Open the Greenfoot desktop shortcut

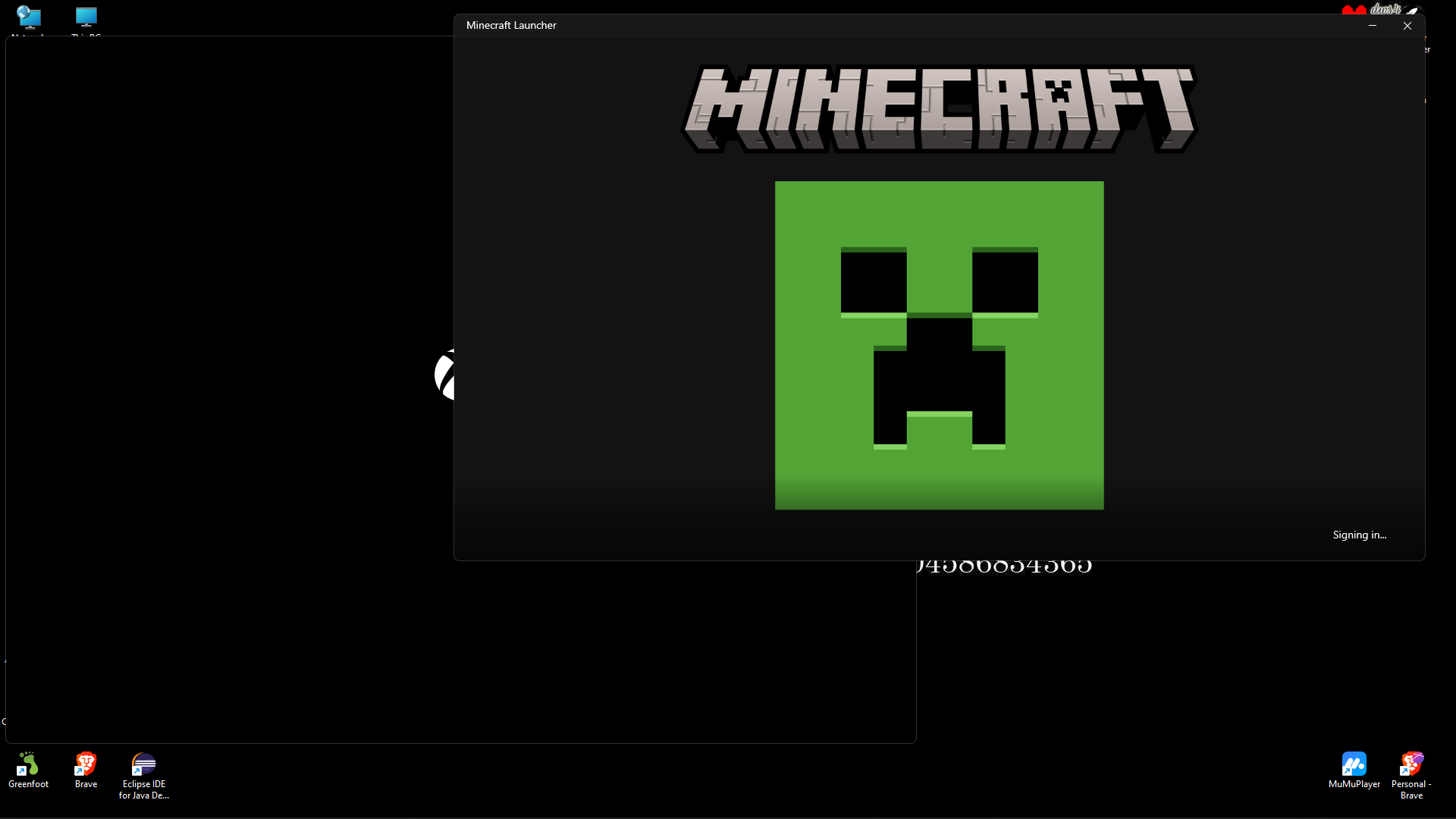pyautogui.click(x=28, y=770)
